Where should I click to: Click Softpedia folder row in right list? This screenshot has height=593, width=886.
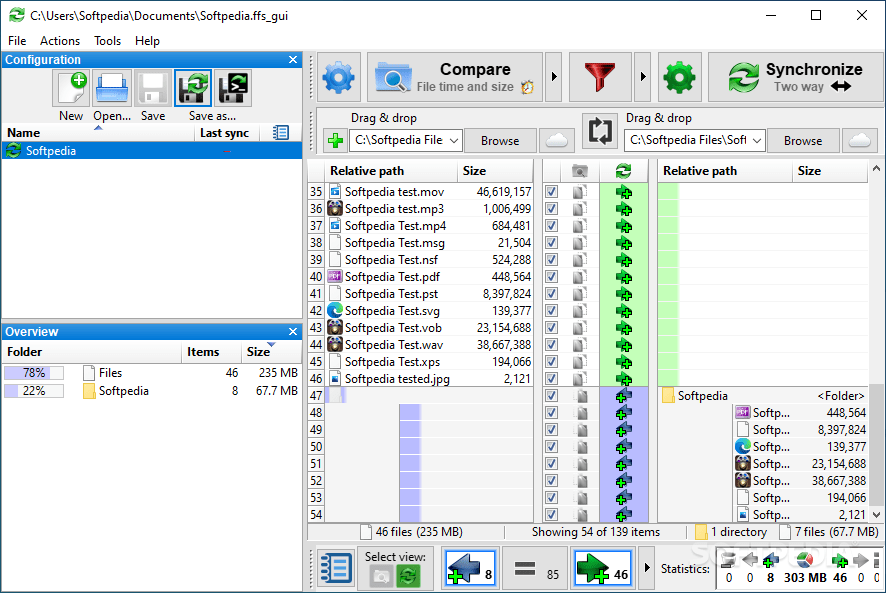[763, 396]
